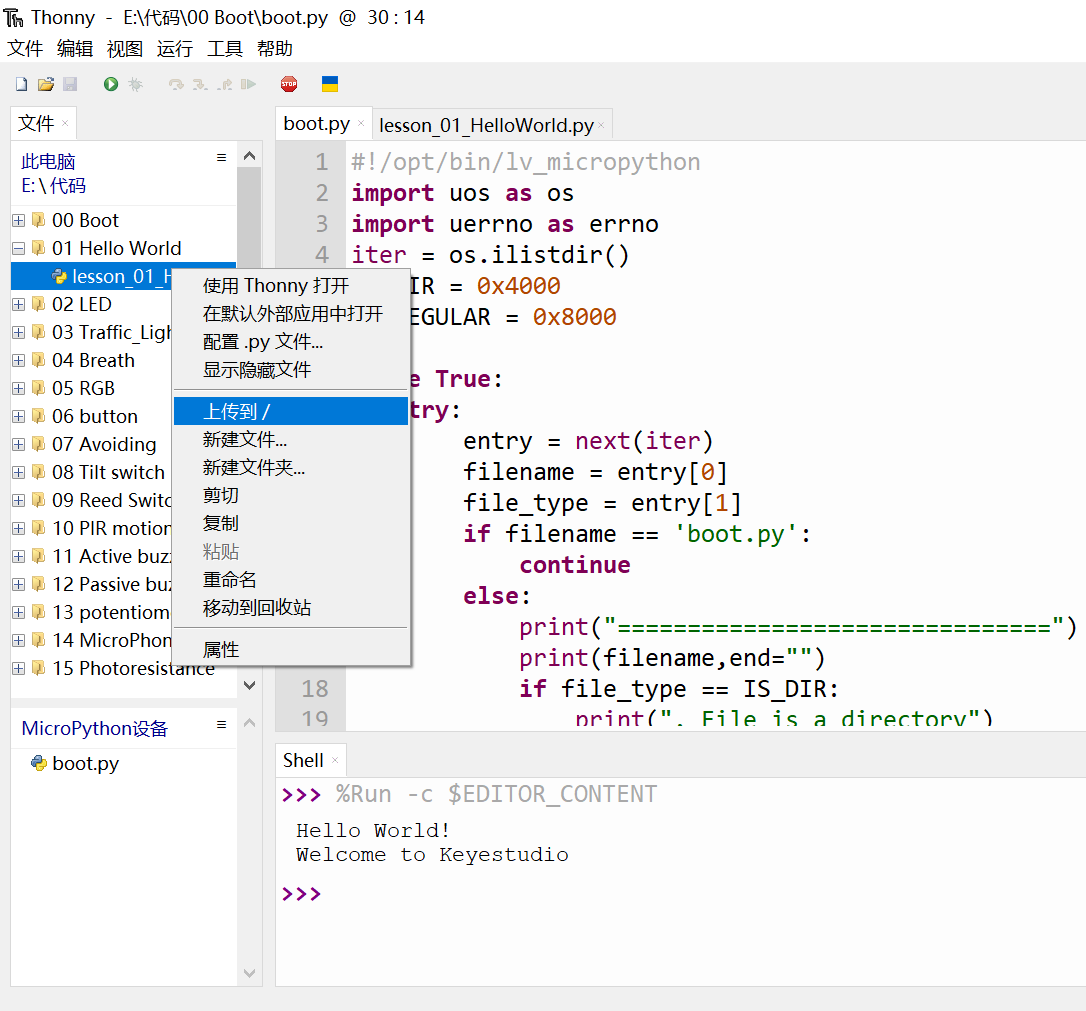1086x1011 pixels.
Task: Click the MicroPython设备 heading link
Action: [95, 728]
